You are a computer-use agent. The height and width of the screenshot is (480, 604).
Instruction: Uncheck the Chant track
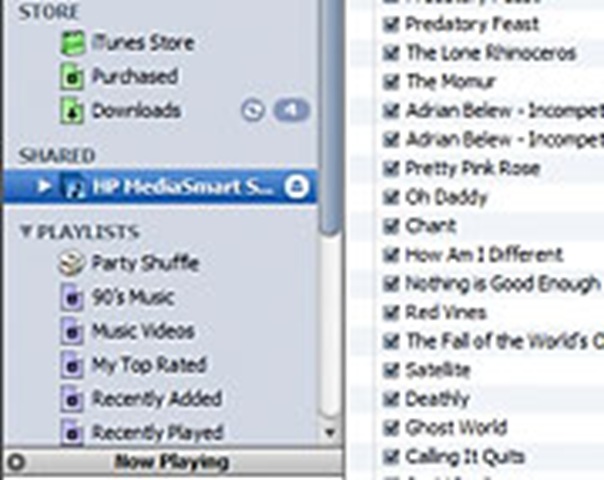(x=391, y=226)
